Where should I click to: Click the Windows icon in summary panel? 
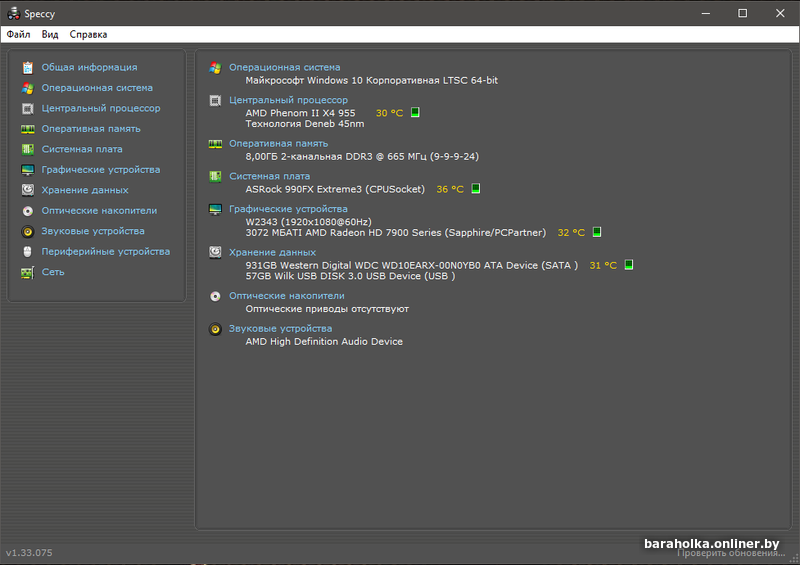tap(215, 67)
